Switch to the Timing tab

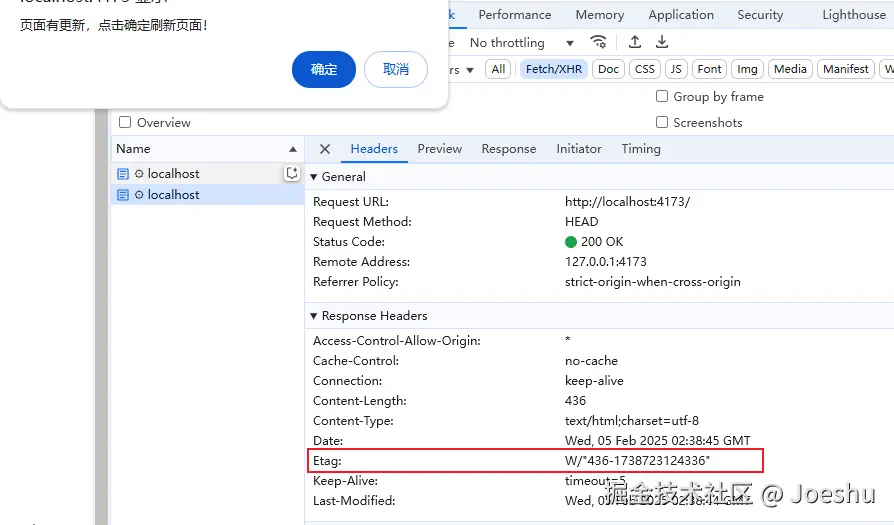641,149
